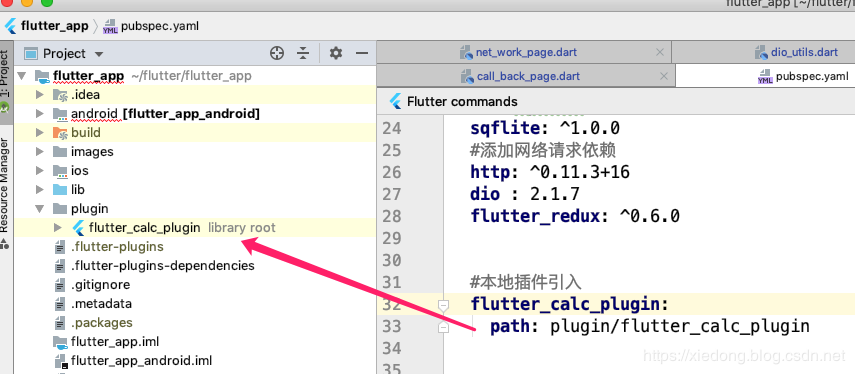The height and width of the screenshot is (374, 855).
Task: Click the flutter_app breadcrumb Flutter icon
Action: pyautogui.click(x=11, y=26)
